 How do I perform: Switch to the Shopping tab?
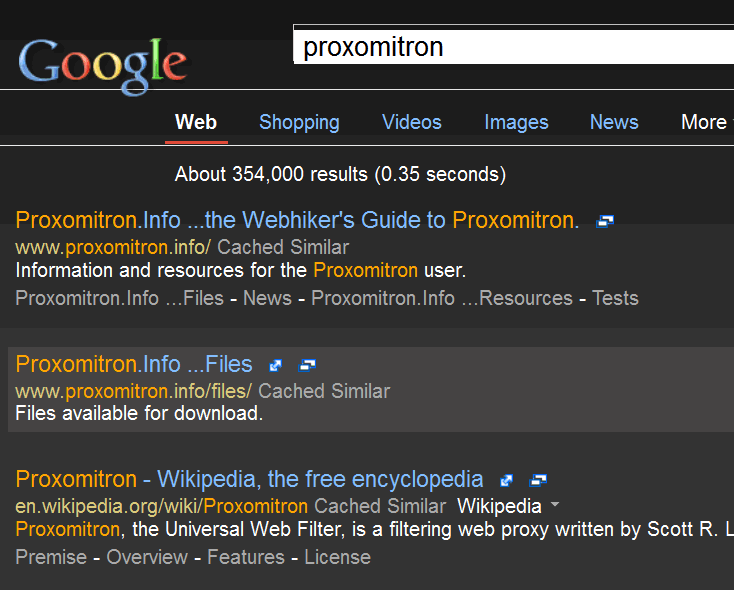point(299,122)
